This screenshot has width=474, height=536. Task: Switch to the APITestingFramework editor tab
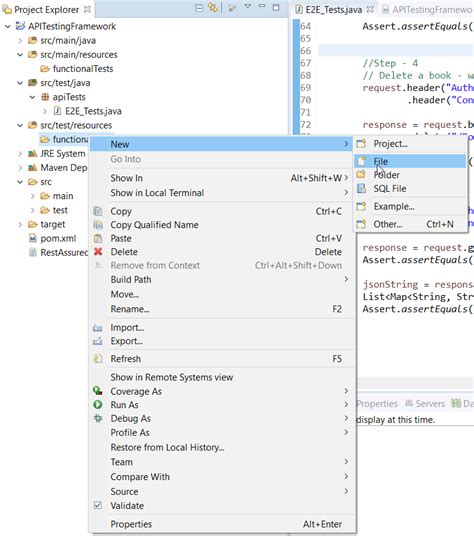(428, 10)
